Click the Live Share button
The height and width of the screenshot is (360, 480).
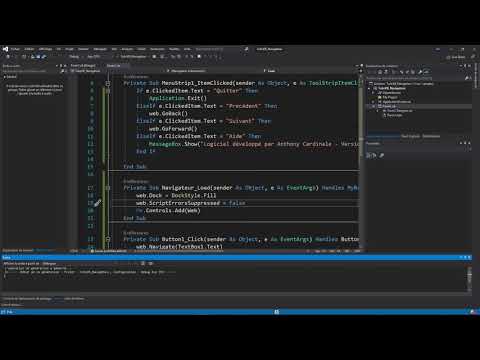(x=457, y=57)
